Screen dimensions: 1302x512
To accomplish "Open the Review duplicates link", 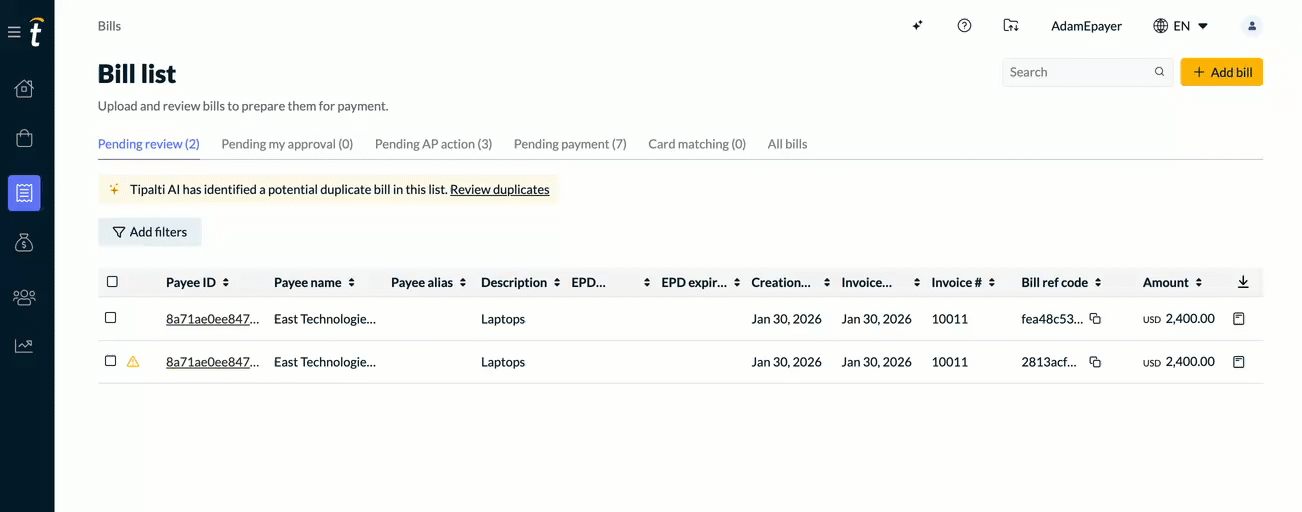I will [499, 189].
